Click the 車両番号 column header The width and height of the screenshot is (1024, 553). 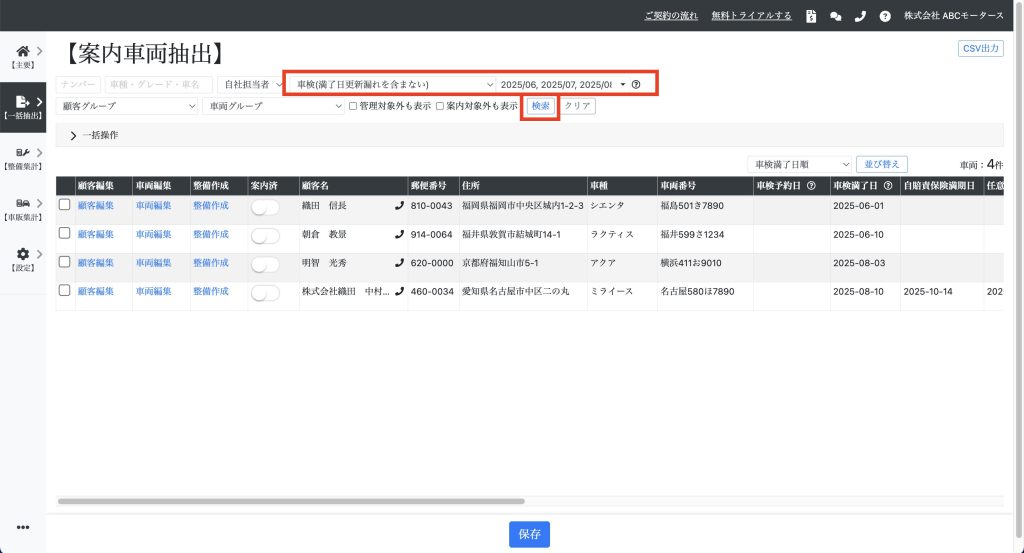point(705,185)
